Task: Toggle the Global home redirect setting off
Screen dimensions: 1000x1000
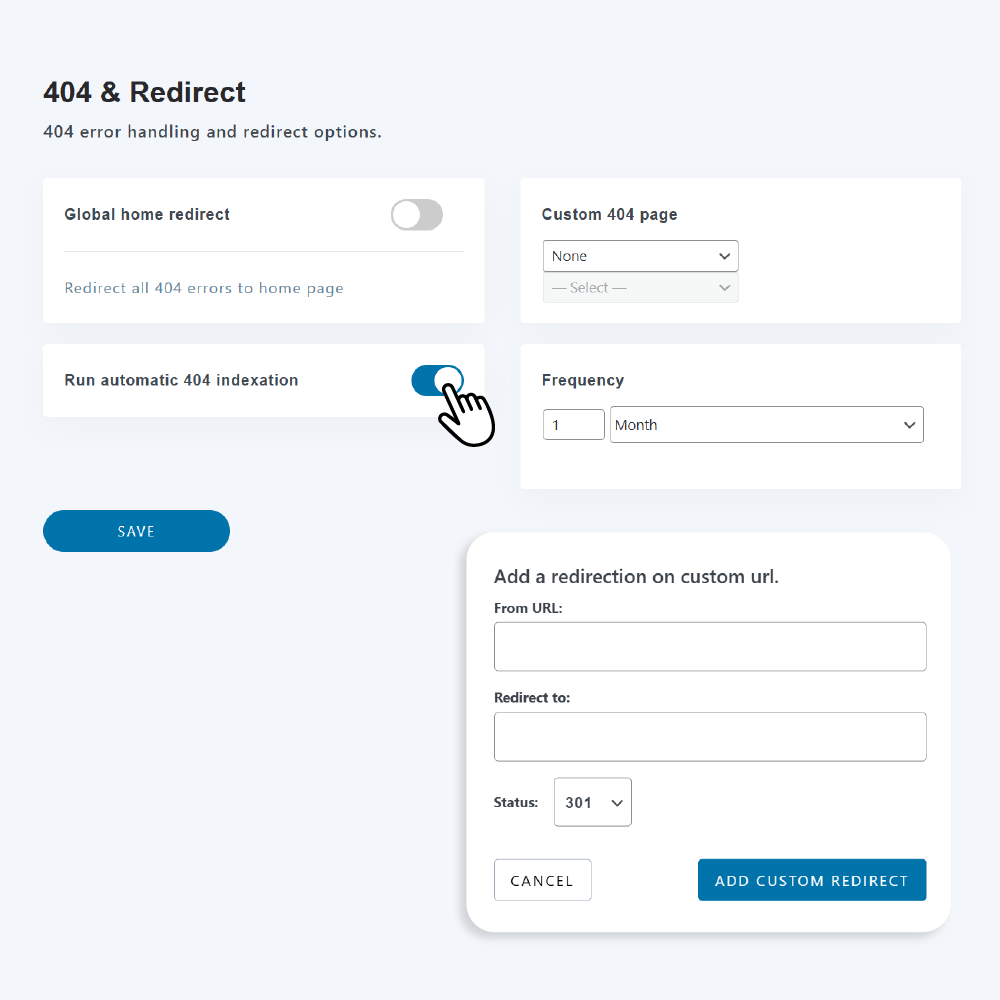Action: (417, 215)
